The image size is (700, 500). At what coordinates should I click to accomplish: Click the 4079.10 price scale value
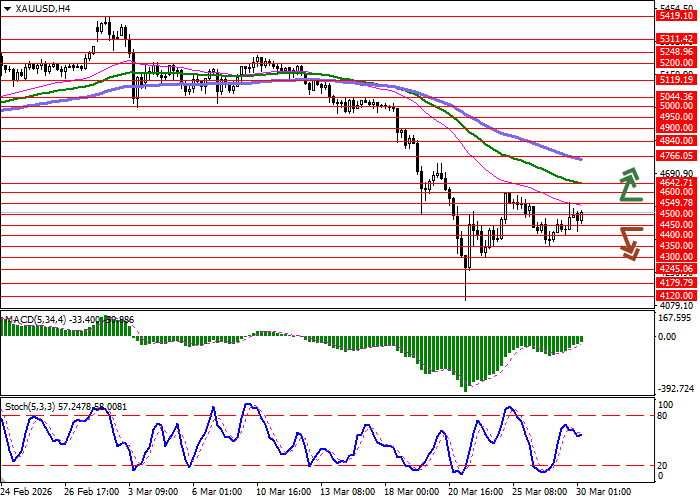click(676, 306)
